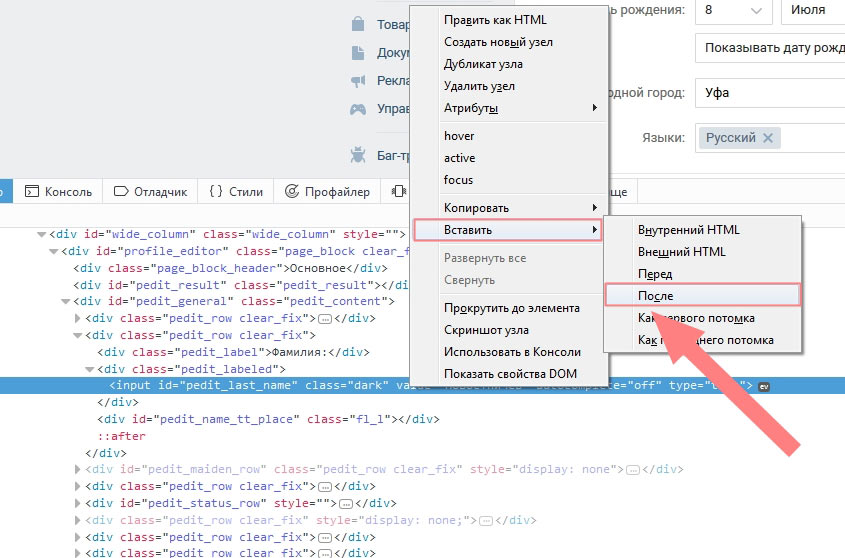The height and width of the screenshot is (558, 845).
Task: Click the Профайлер gauge icon
Action: coord(292,191)
